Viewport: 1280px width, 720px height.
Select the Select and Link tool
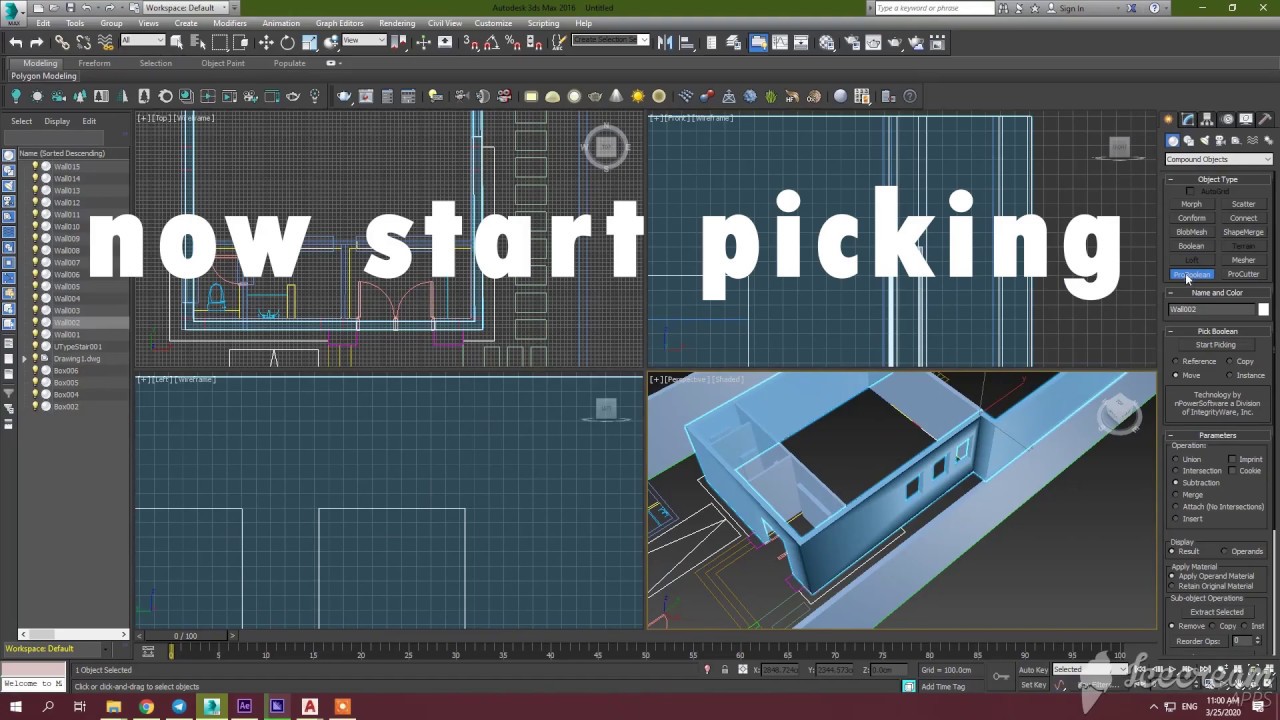point(62,42)
